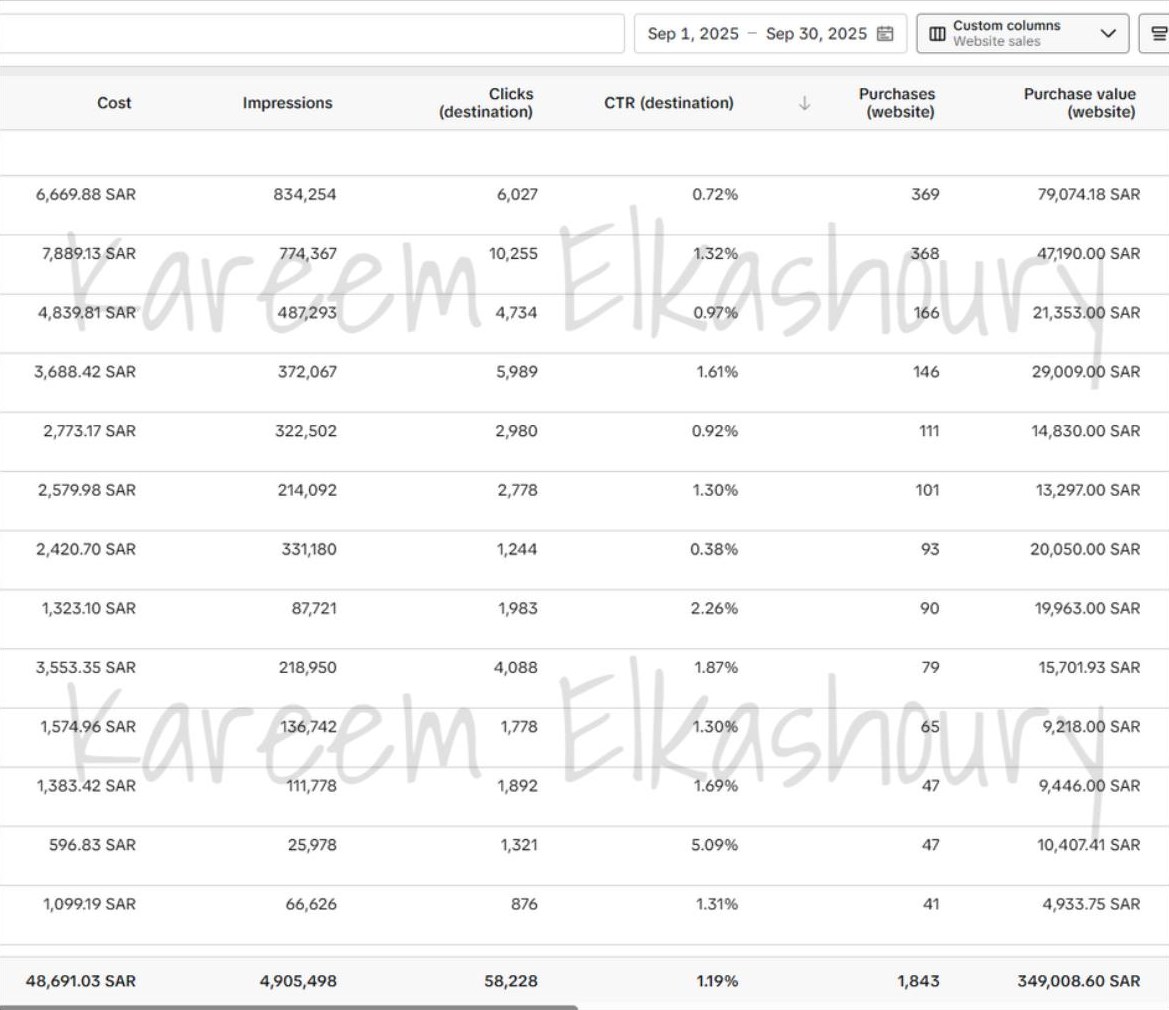Click the 1.61% CTR value
The width and height of the screenshot is (1169, 1010).
click(x=717, y=372)
